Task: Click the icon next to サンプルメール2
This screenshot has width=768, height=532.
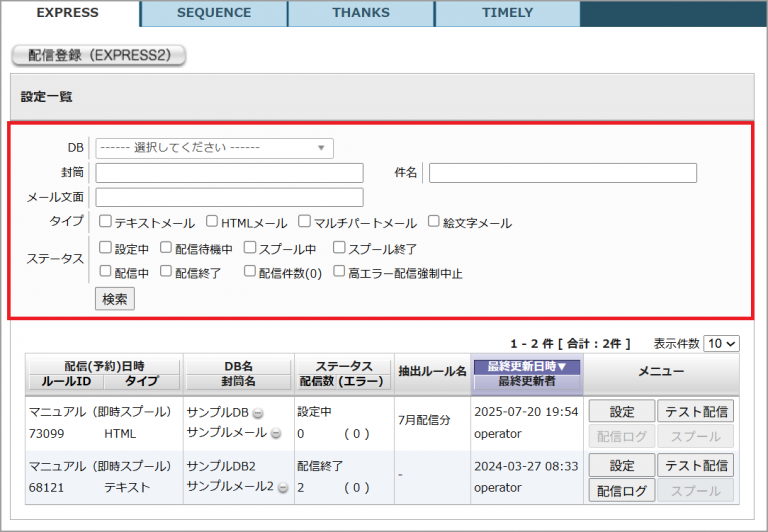Action: click(x=283, y=487)
